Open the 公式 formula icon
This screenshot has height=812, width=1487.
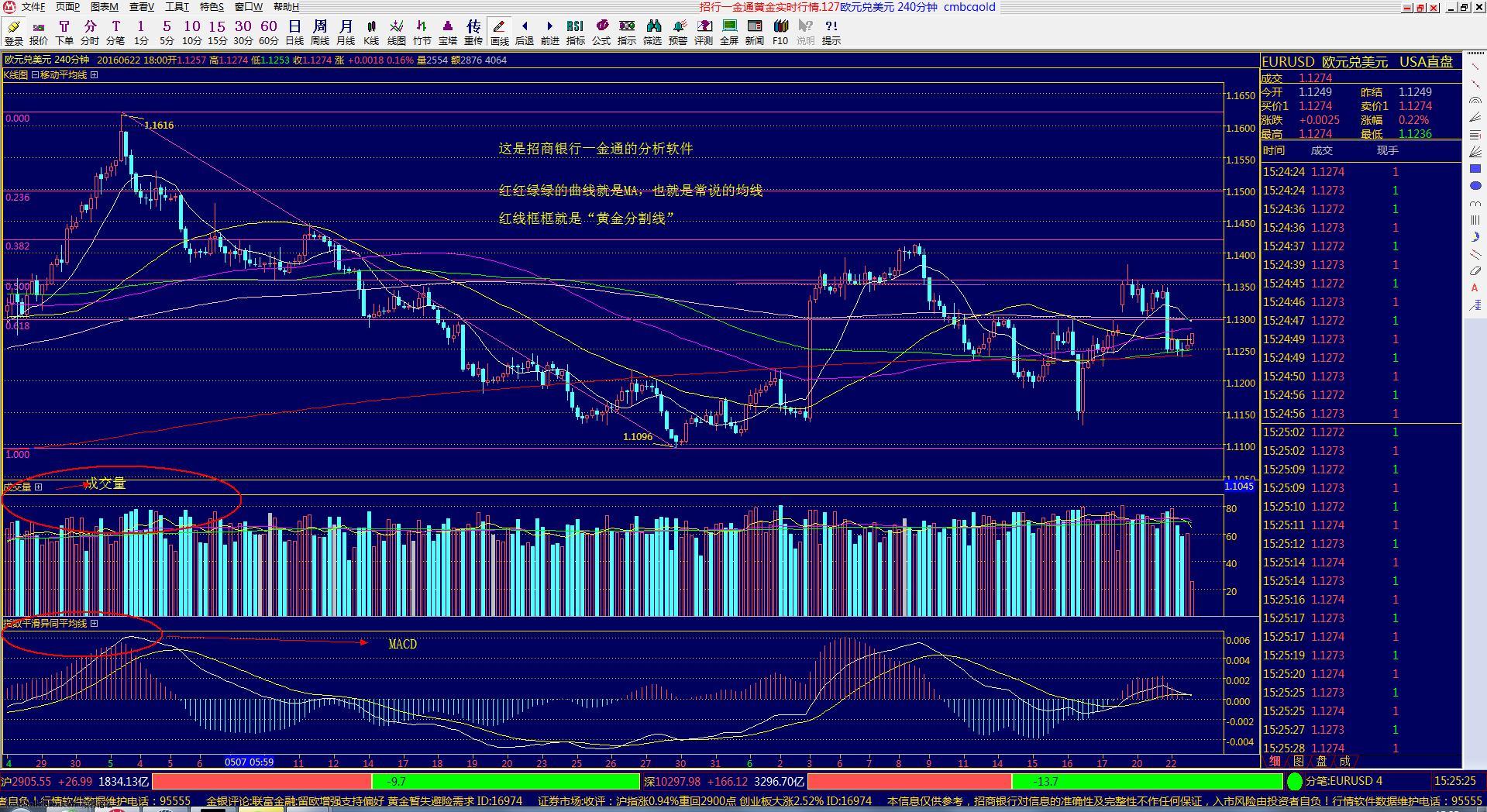point(601,33)
